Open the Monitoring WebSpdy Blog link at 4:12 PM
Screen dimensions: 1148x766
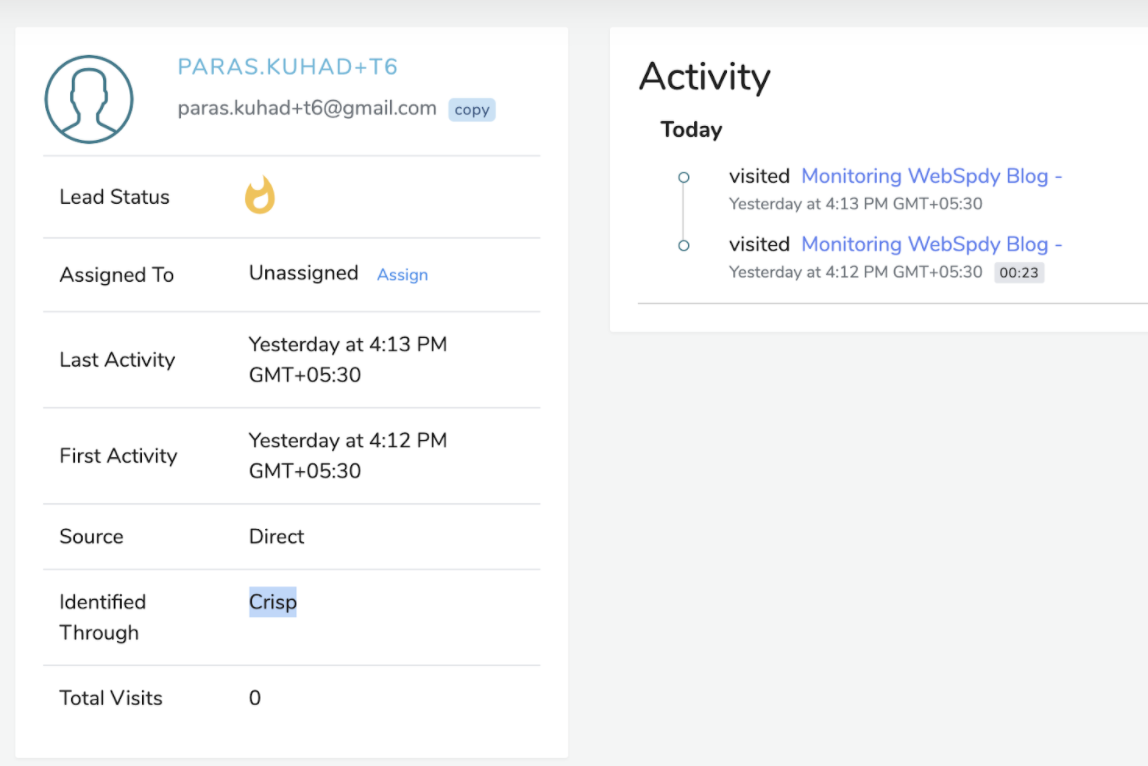[x=931, y=244]
